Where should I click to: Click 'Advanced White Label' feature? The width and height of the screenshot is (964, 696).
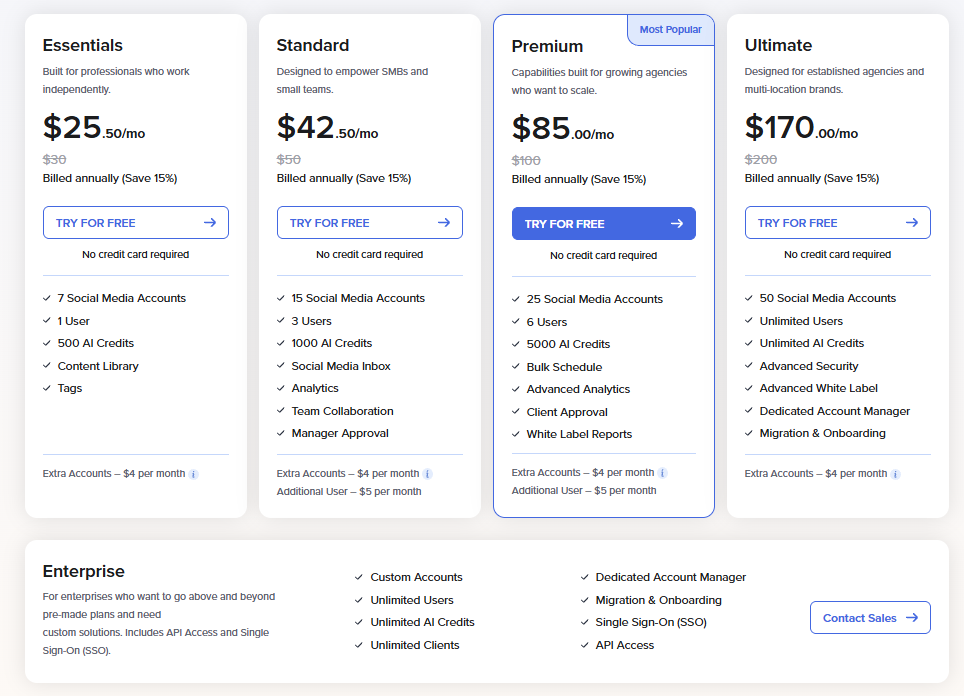point(818,389)
